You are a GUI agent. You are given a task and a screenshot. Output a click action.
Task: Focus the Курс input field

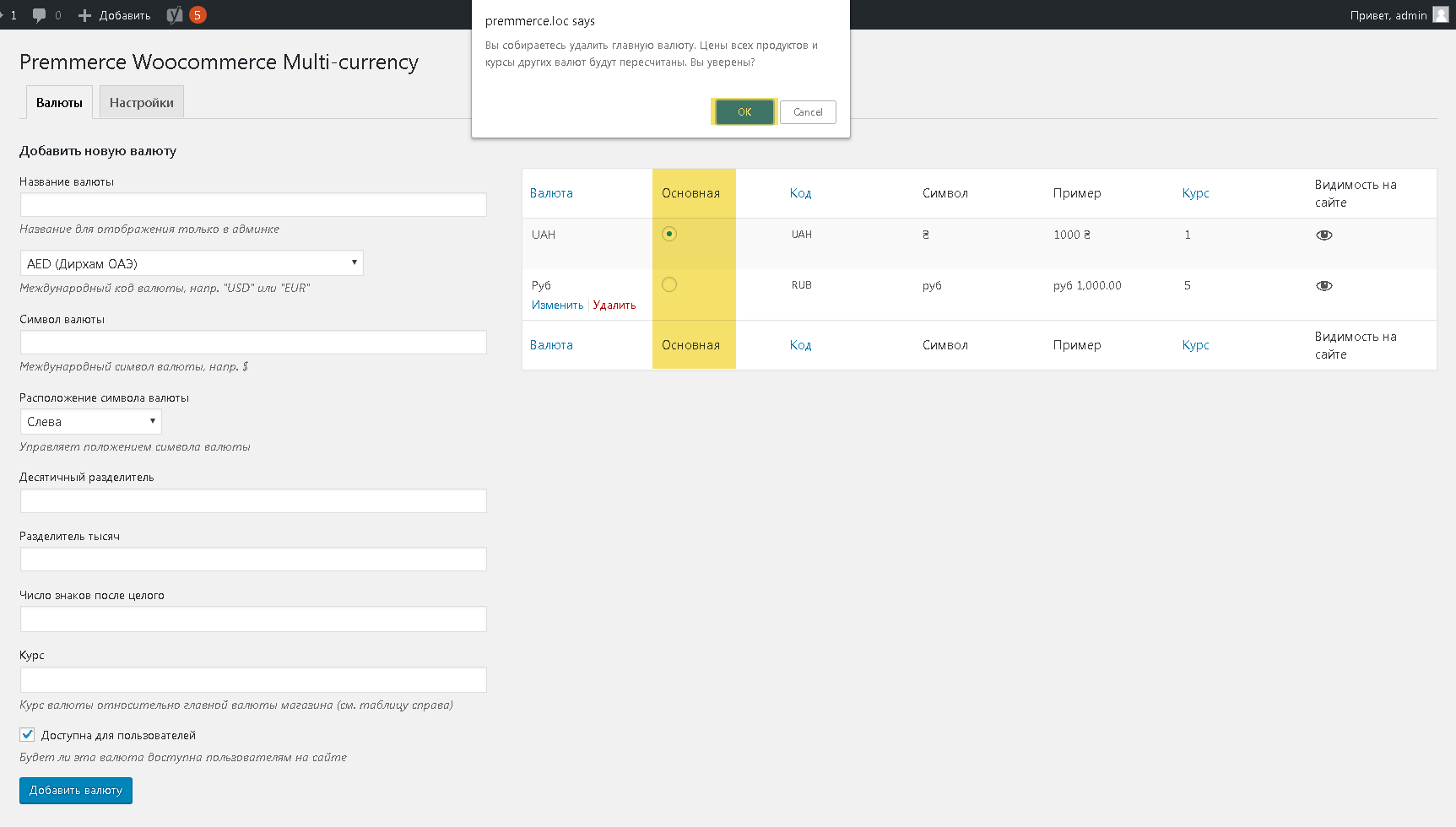(x=253, y=679)
